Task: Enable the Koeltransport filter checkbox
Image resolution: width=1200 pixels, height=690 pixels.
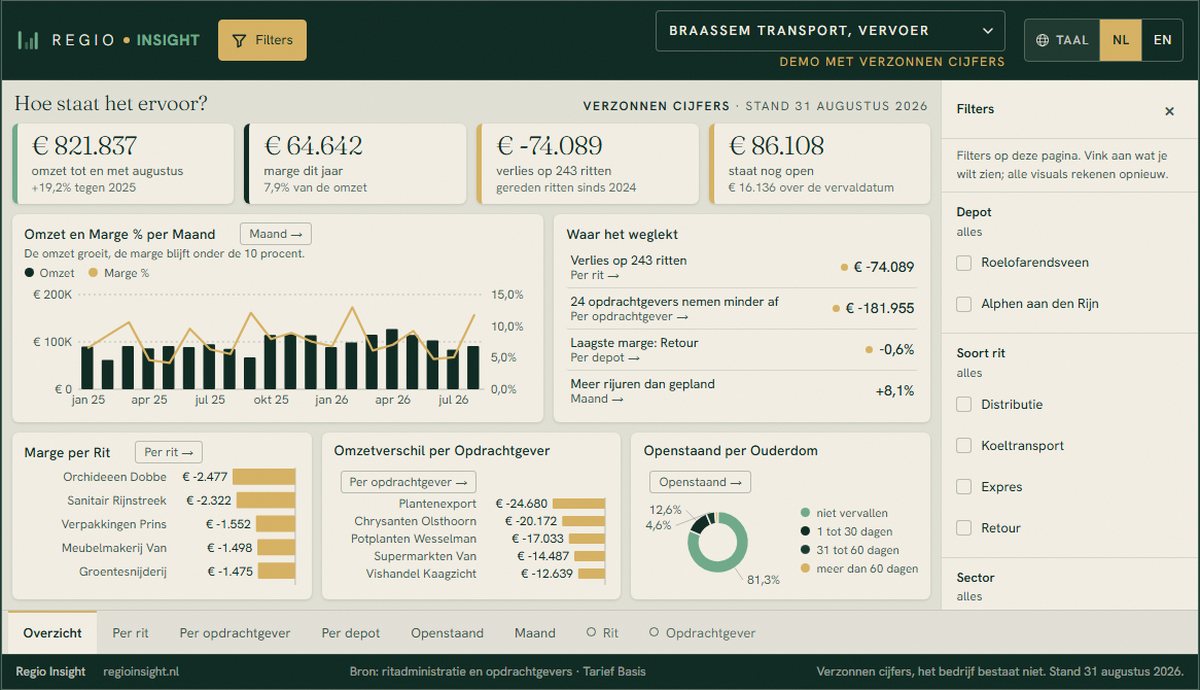Action: pyautogui.click(x=964, y=446)
